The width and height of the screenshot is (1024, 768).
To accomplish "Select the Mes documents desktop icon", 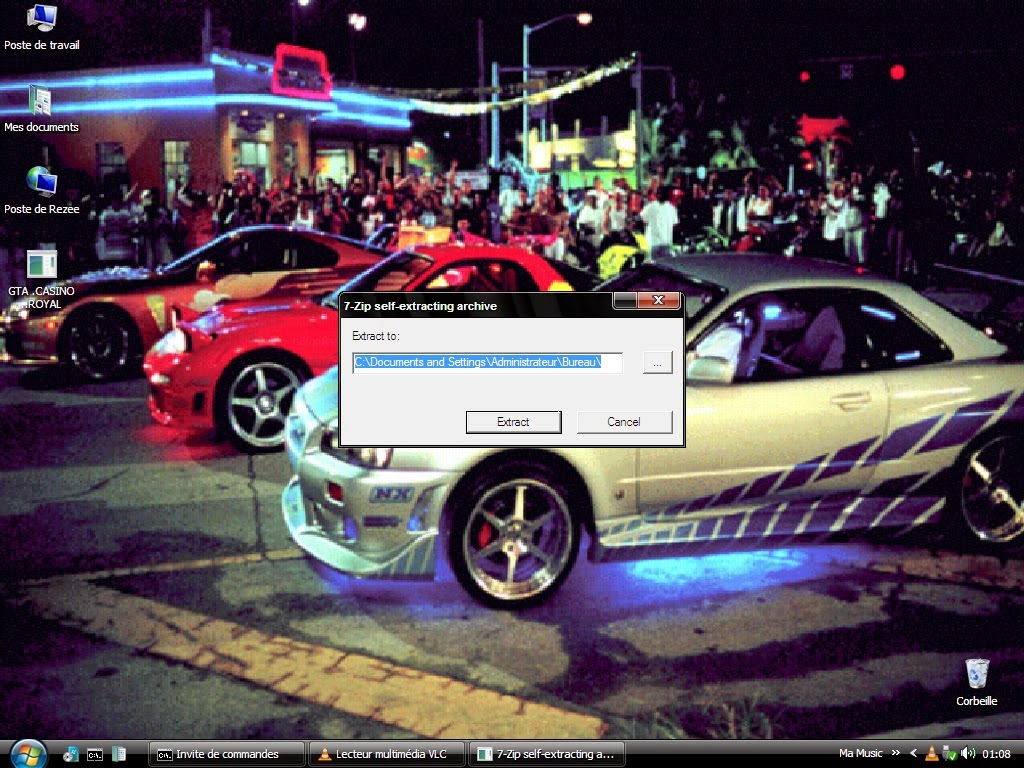I will 41,108.
